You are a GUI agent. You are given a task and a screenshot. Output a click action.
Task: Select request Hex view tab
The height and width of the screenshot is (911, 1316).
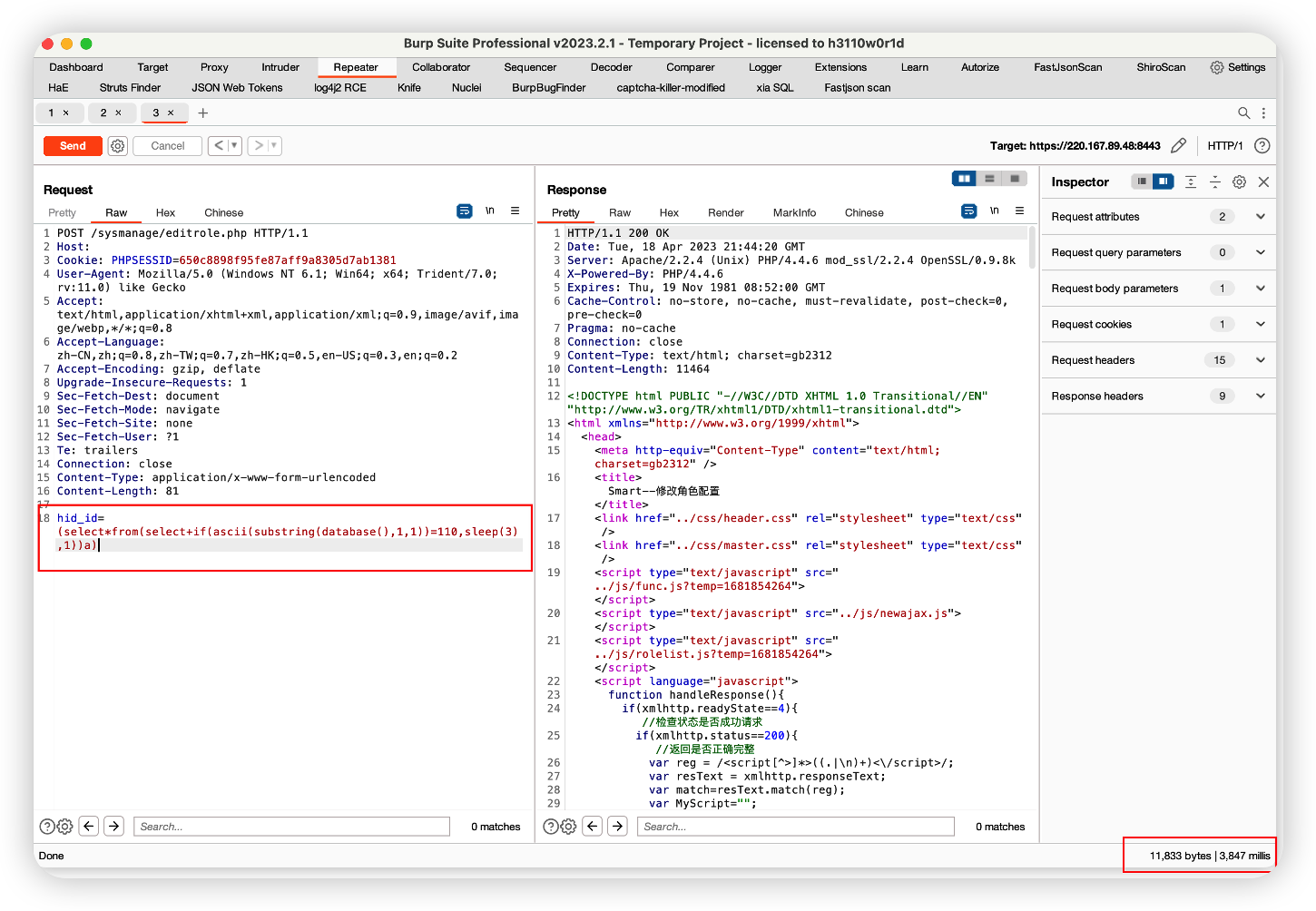pos(165,212)
